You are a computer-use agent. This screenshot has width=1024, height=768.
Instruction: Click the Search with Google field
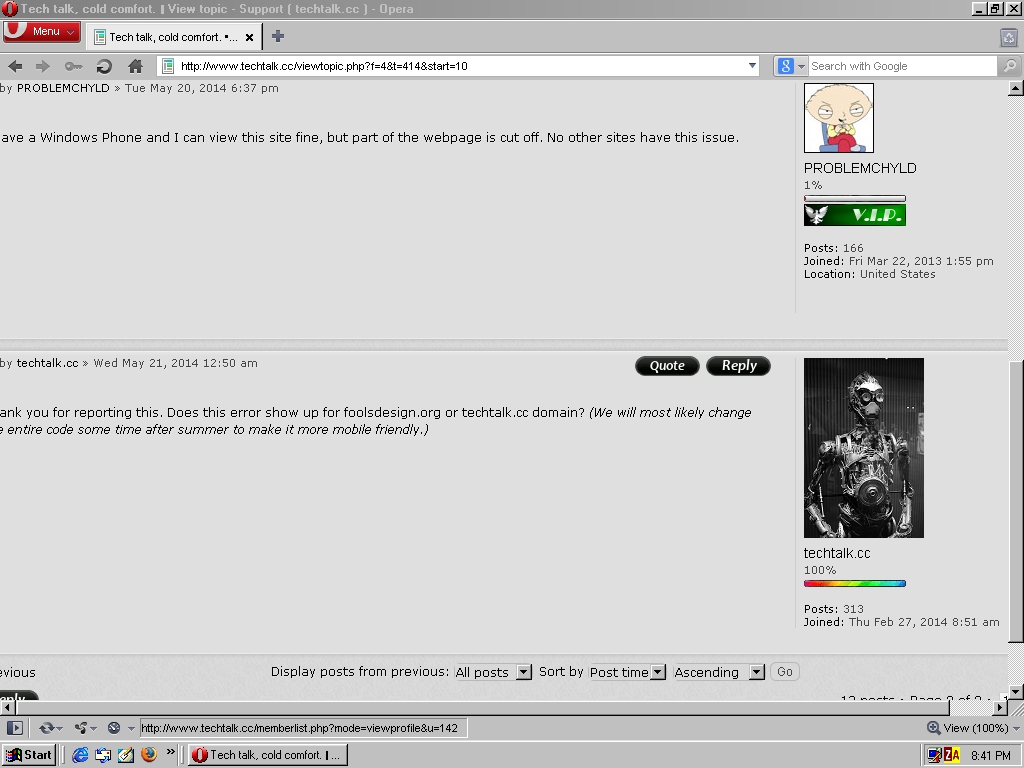(x=903, y=66)
